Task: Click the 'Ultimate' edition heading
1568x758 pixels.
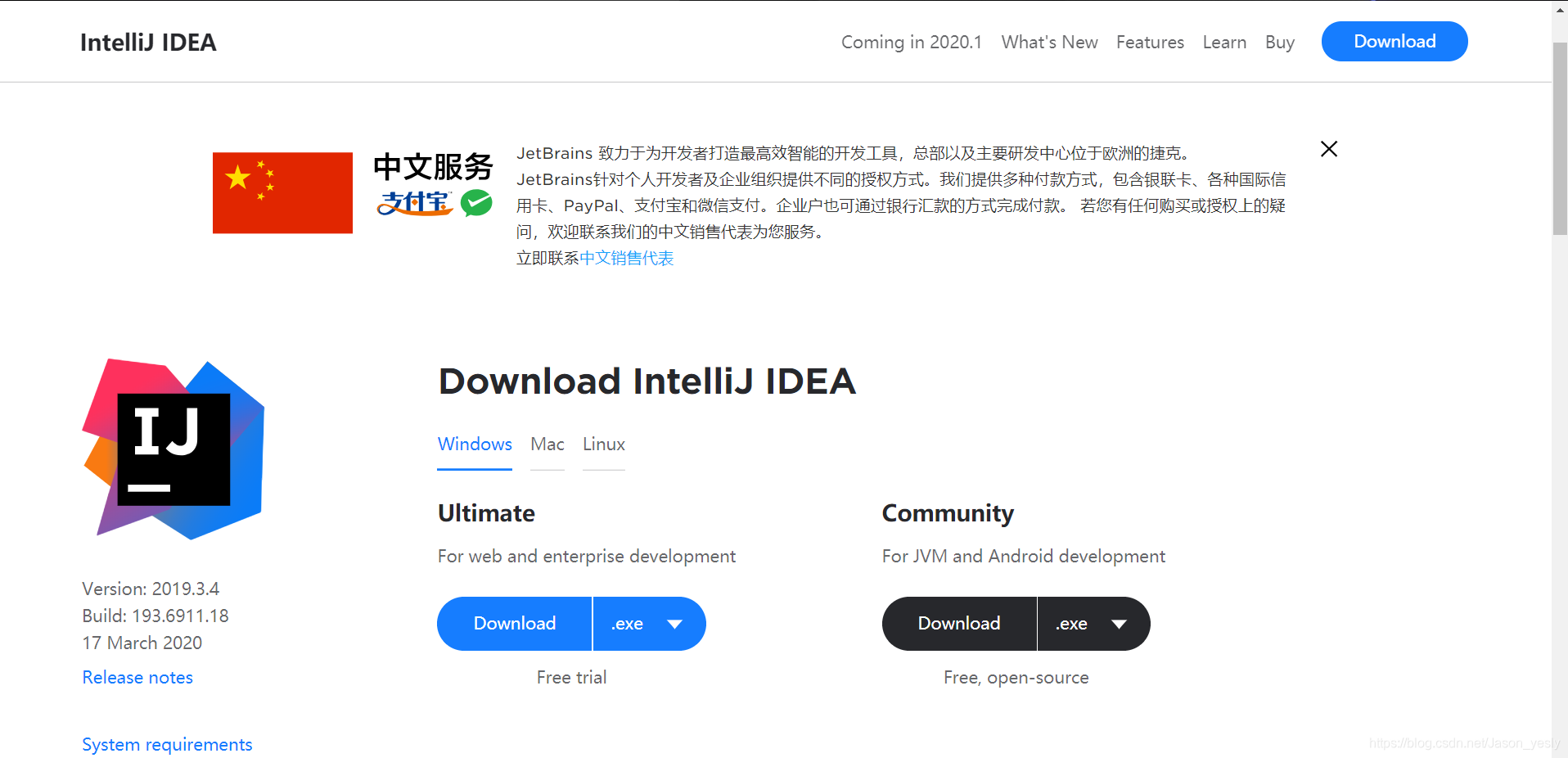Action: [486, 513]
